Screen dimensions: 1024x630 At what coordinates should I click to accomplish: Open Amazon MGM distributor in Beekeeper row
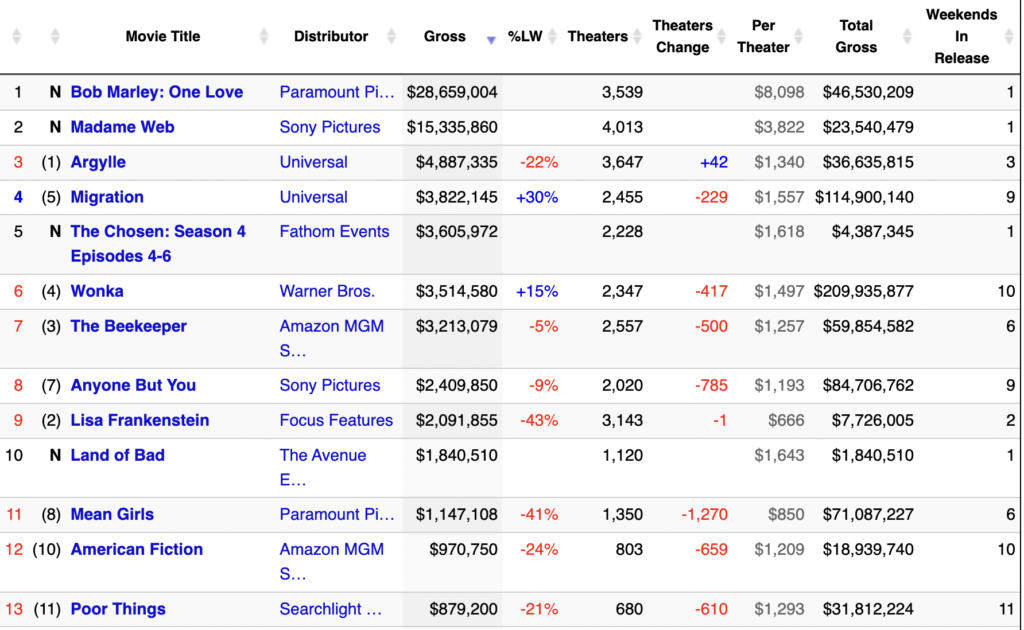(x=332, y=338)
